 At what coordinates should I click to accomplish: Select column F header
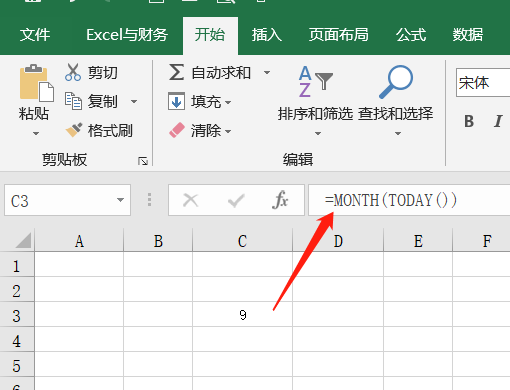(x=481, y=240)
